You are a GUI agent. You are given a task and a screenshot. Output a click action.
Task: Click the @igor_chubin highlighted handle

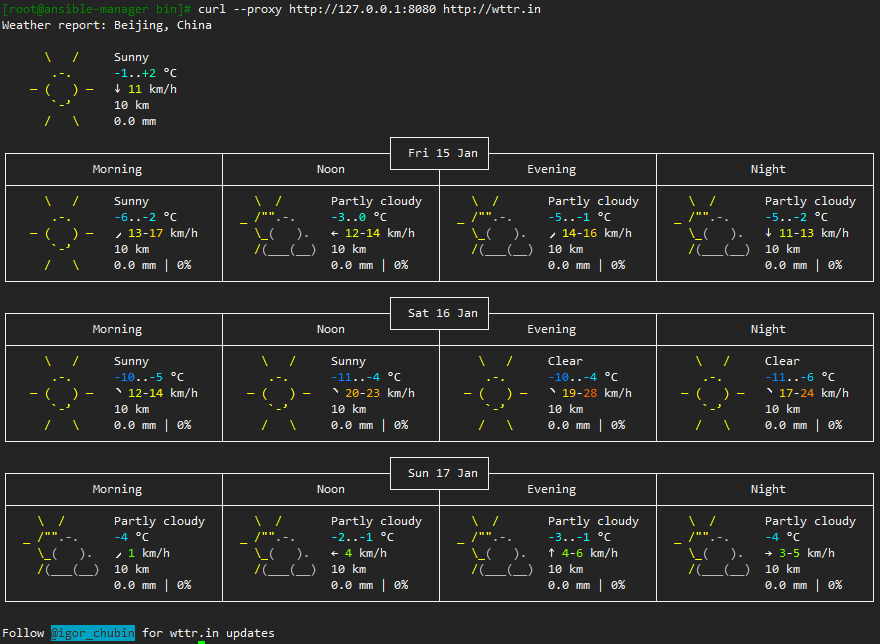tap(92, 633)
